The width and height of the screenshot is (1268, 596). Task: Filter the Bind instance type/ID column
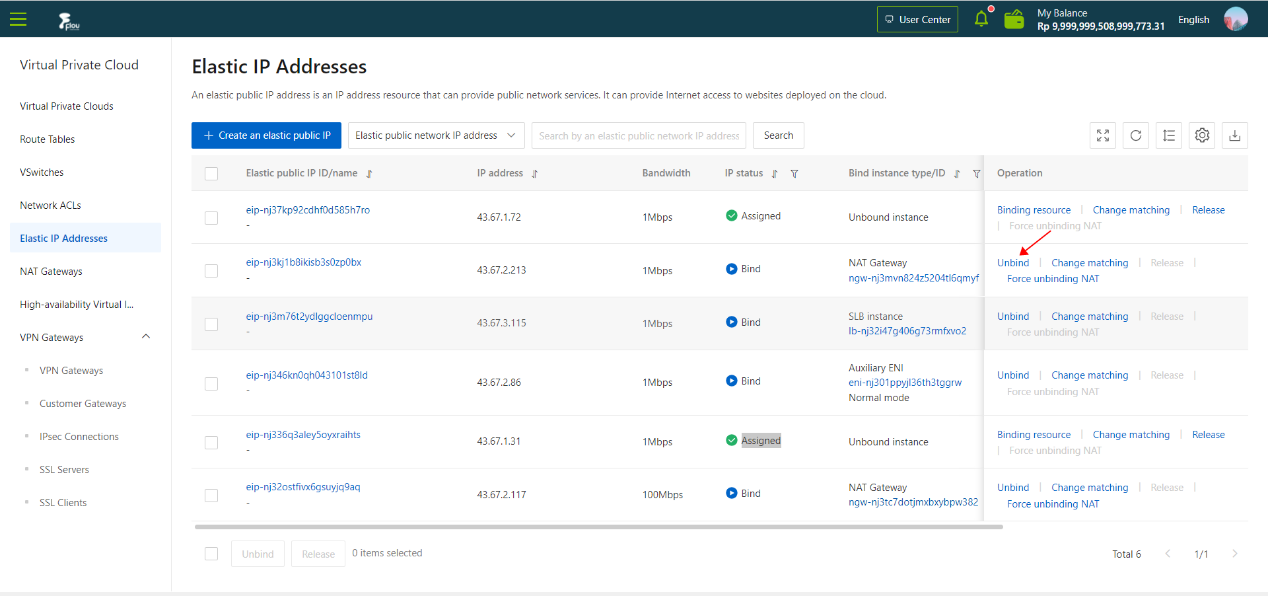(x=976, y=174)
